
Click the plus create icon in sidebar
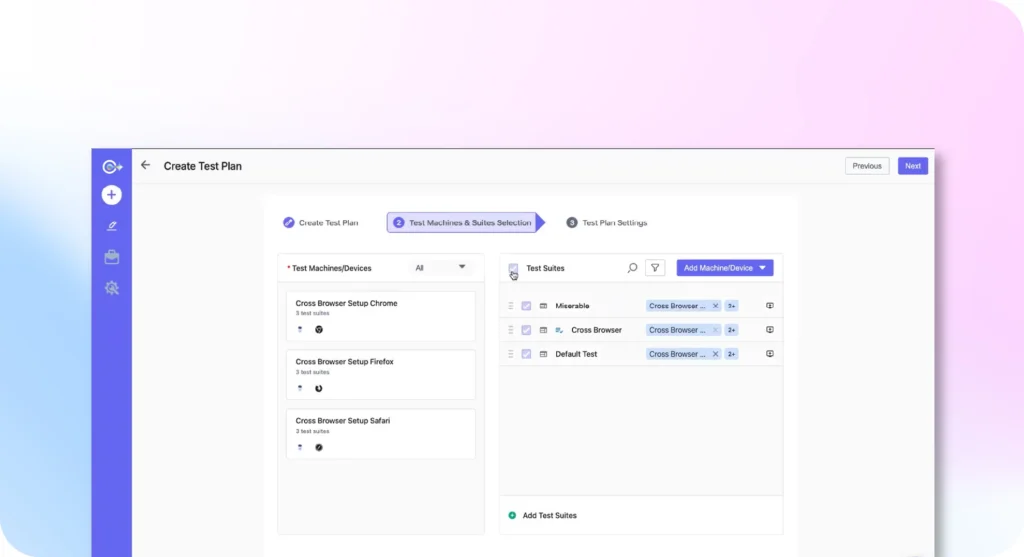click(x=112, y=195)
